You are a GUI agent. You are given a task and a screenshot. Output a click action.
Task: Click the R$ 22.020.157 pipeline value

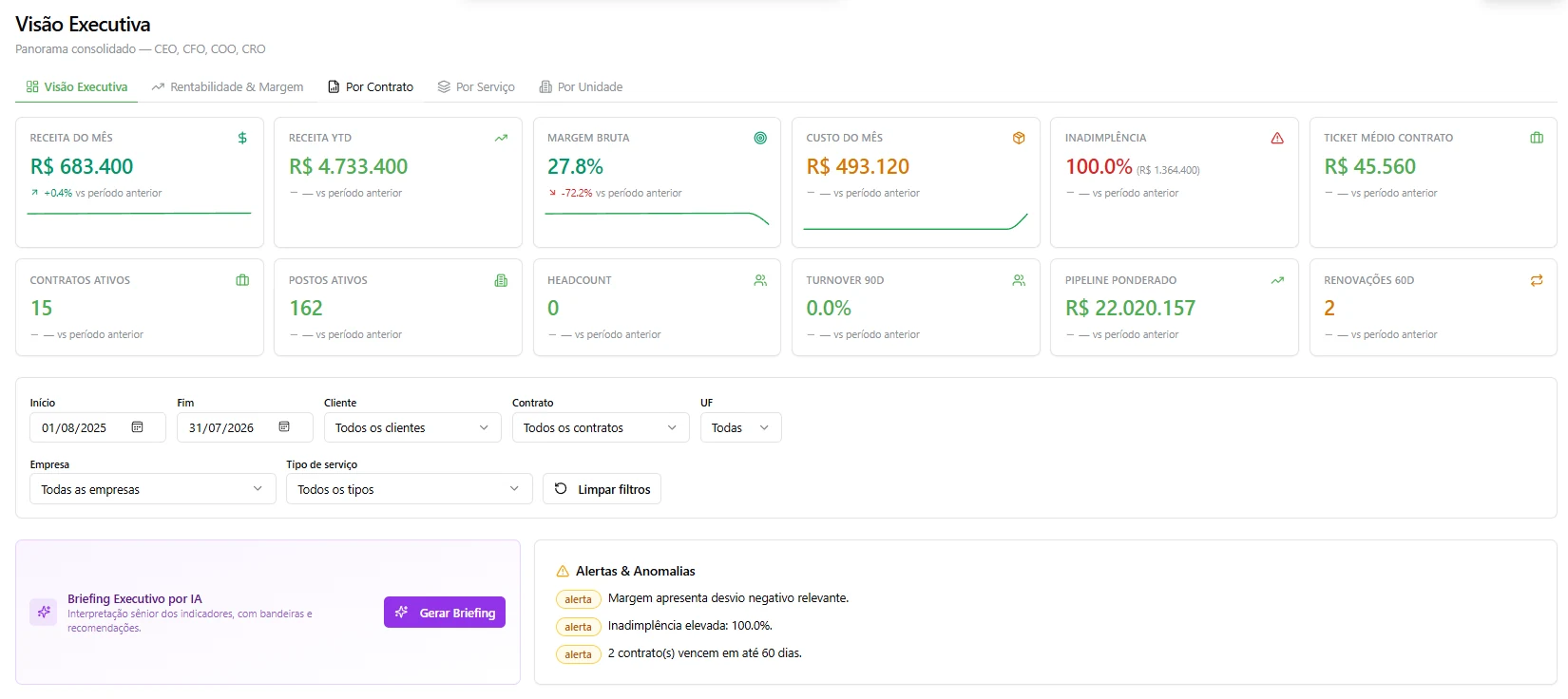[x=1130, y=308]
